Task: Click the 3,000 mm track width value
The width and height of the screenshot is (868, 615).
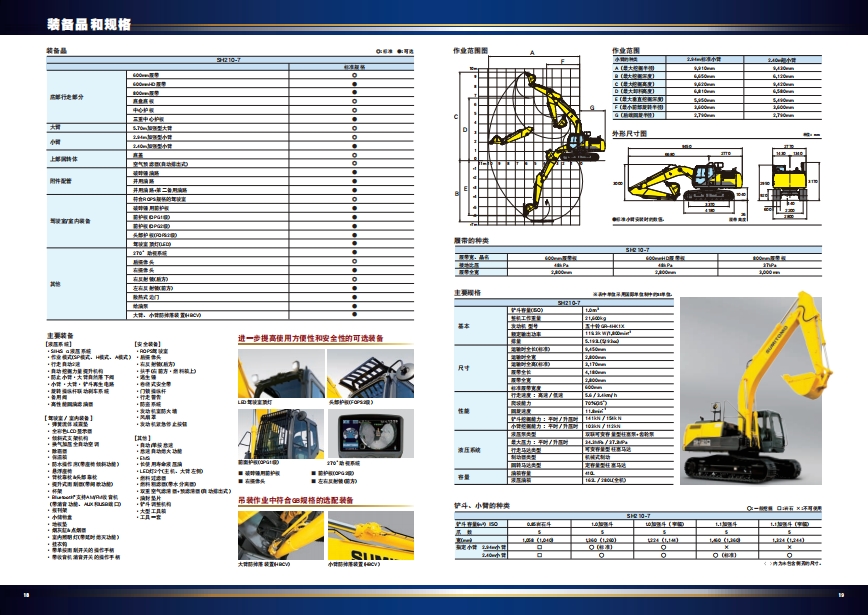Action: point(769,272)
